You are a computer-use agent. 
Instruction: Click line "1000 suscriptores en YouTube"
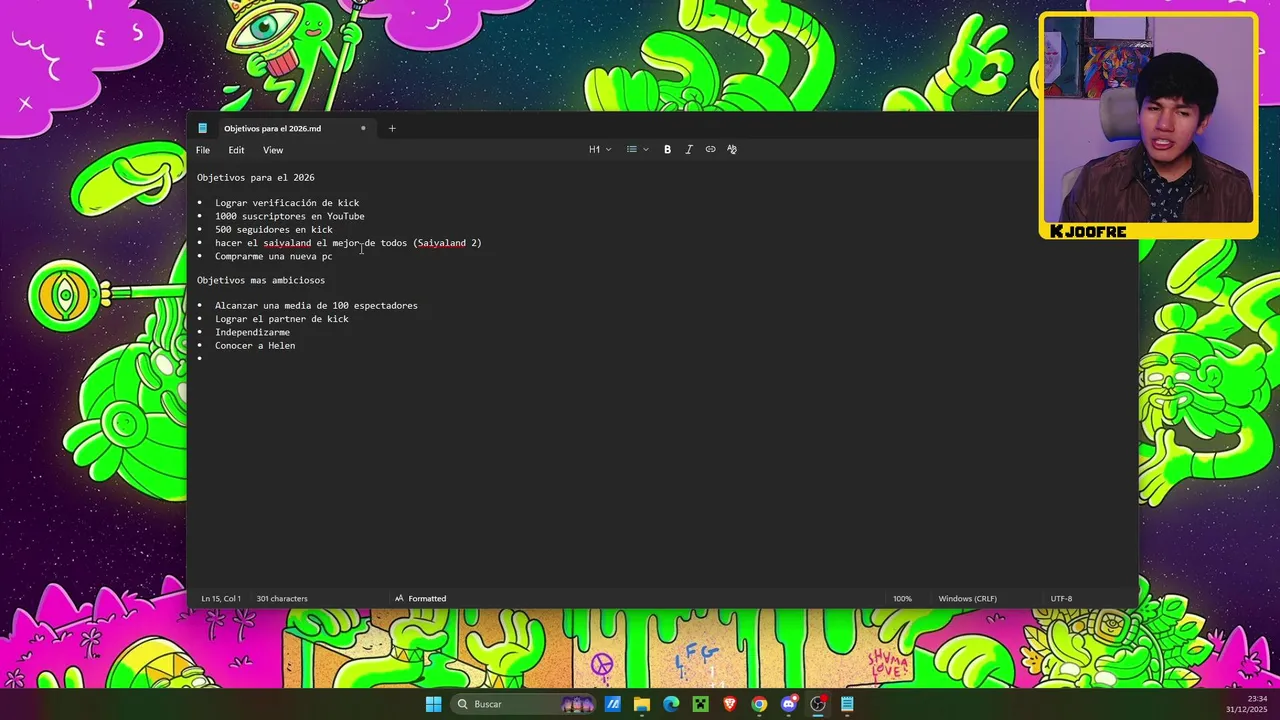290,216
